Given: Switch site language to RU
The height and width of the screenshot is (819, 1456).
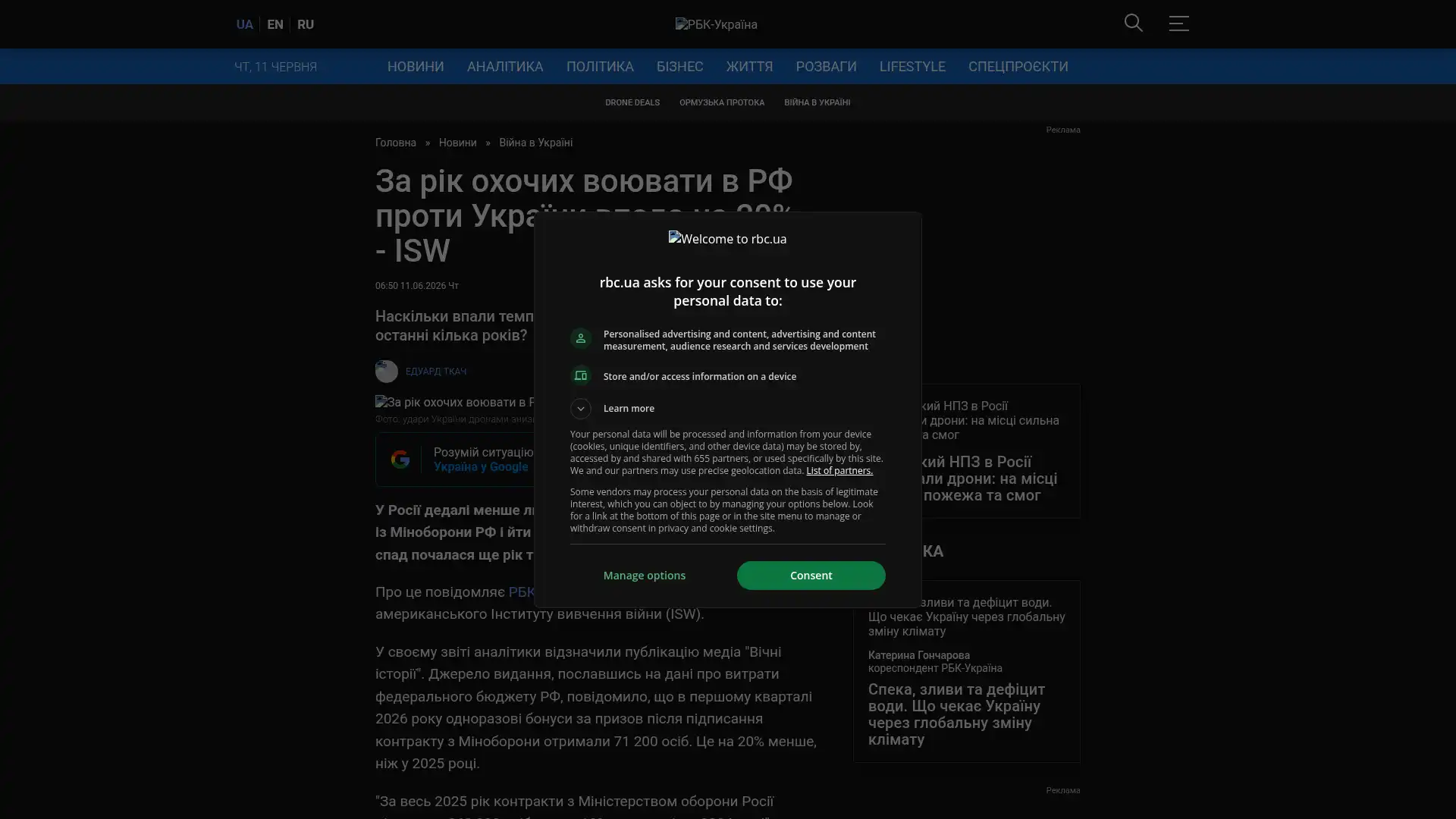Looking at the screenshot, I should tap(306, 24).
